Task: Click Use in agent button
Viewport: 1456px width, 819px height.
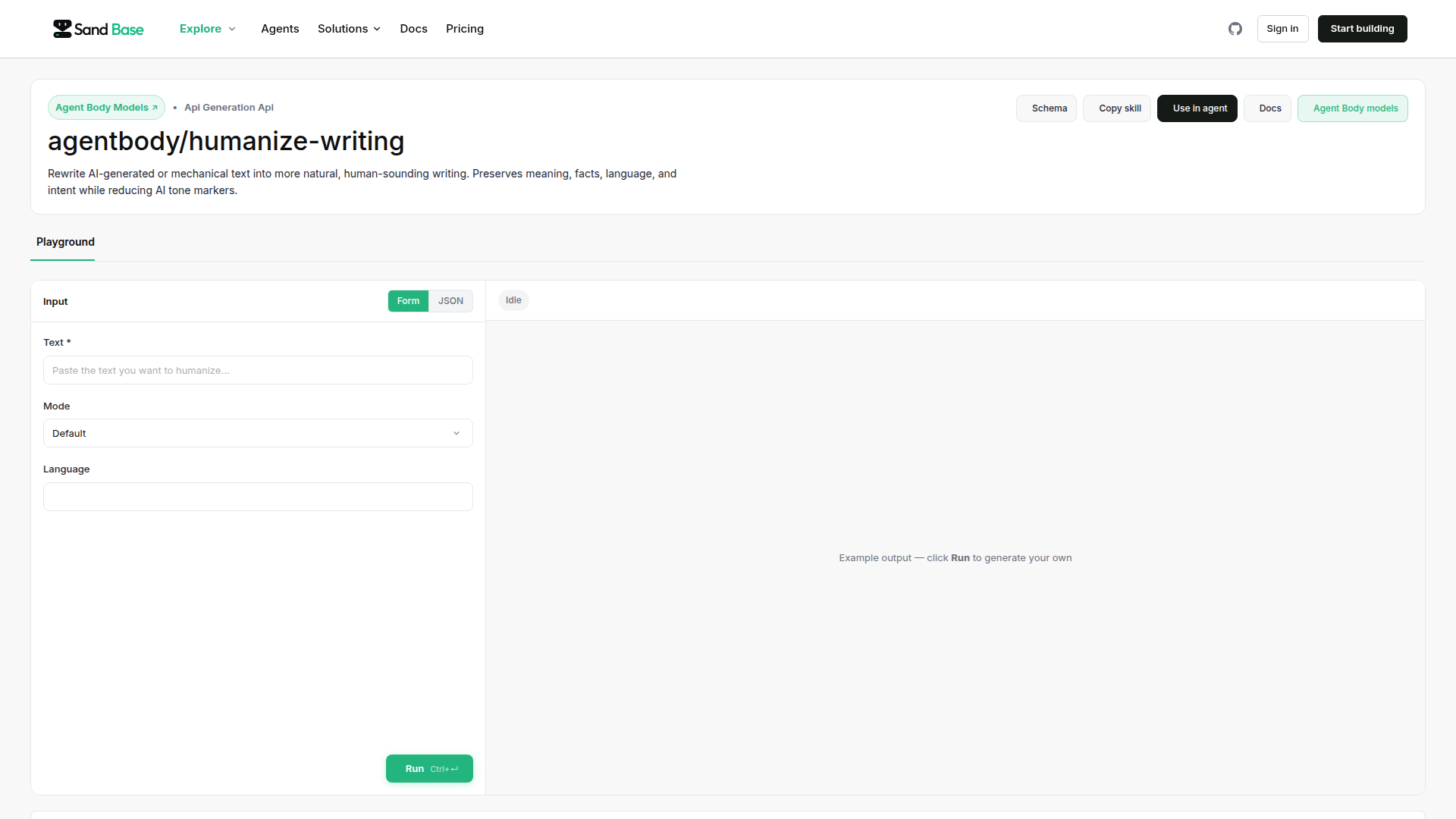Action: [1197, 108]
